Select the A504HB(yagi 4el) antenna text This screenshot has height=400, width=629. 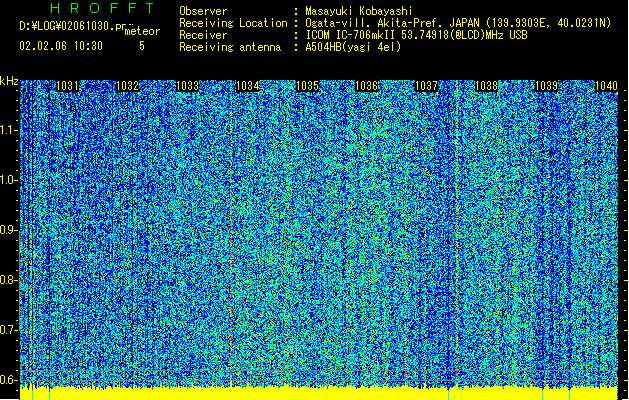click(x=353, y=47)
